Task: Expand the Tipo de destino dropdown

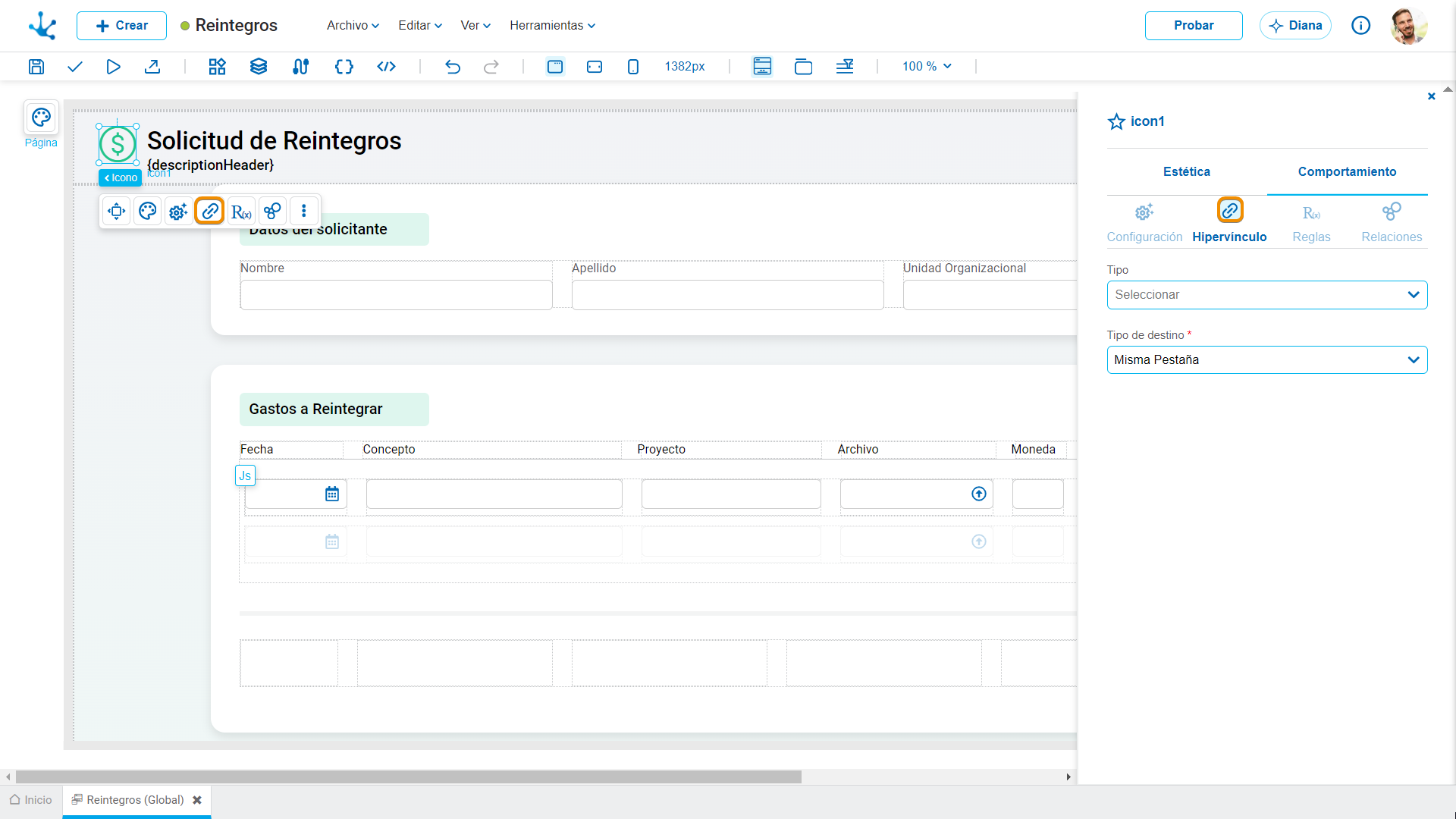Action: tap(1267, 360)
